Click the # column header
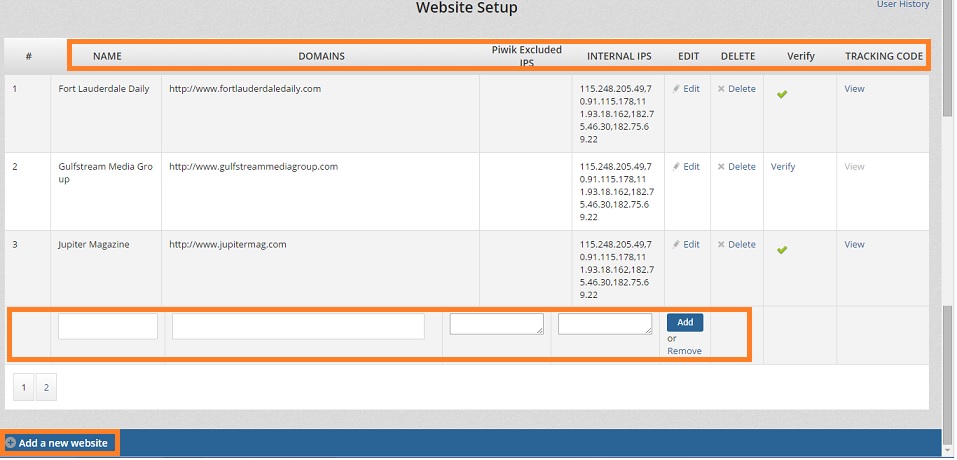Viewport: 957px width, 460px height. pyautogui.click(x=29, y=56)
